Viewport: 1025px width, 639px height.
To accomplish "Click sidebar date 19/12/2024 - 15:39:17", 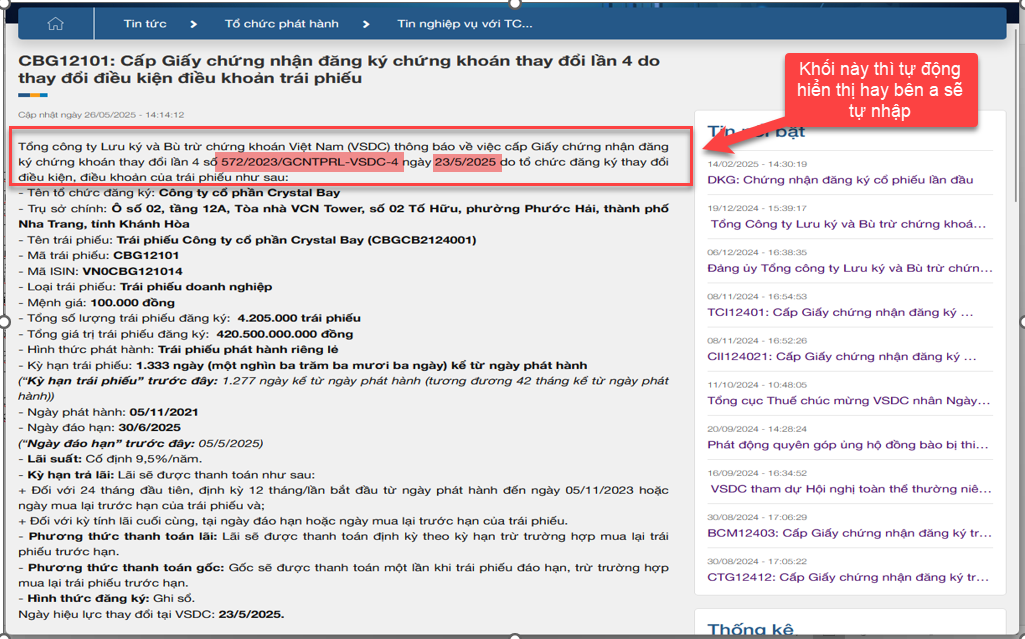I will pos(757,208).
